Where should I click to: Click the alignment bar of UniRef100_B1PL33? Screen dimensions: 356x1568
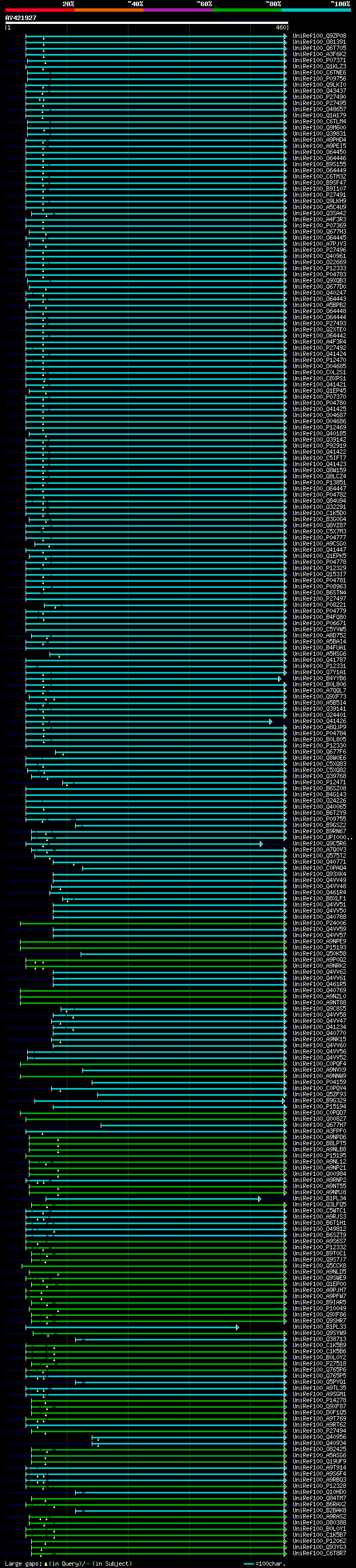click(132, 1327)
